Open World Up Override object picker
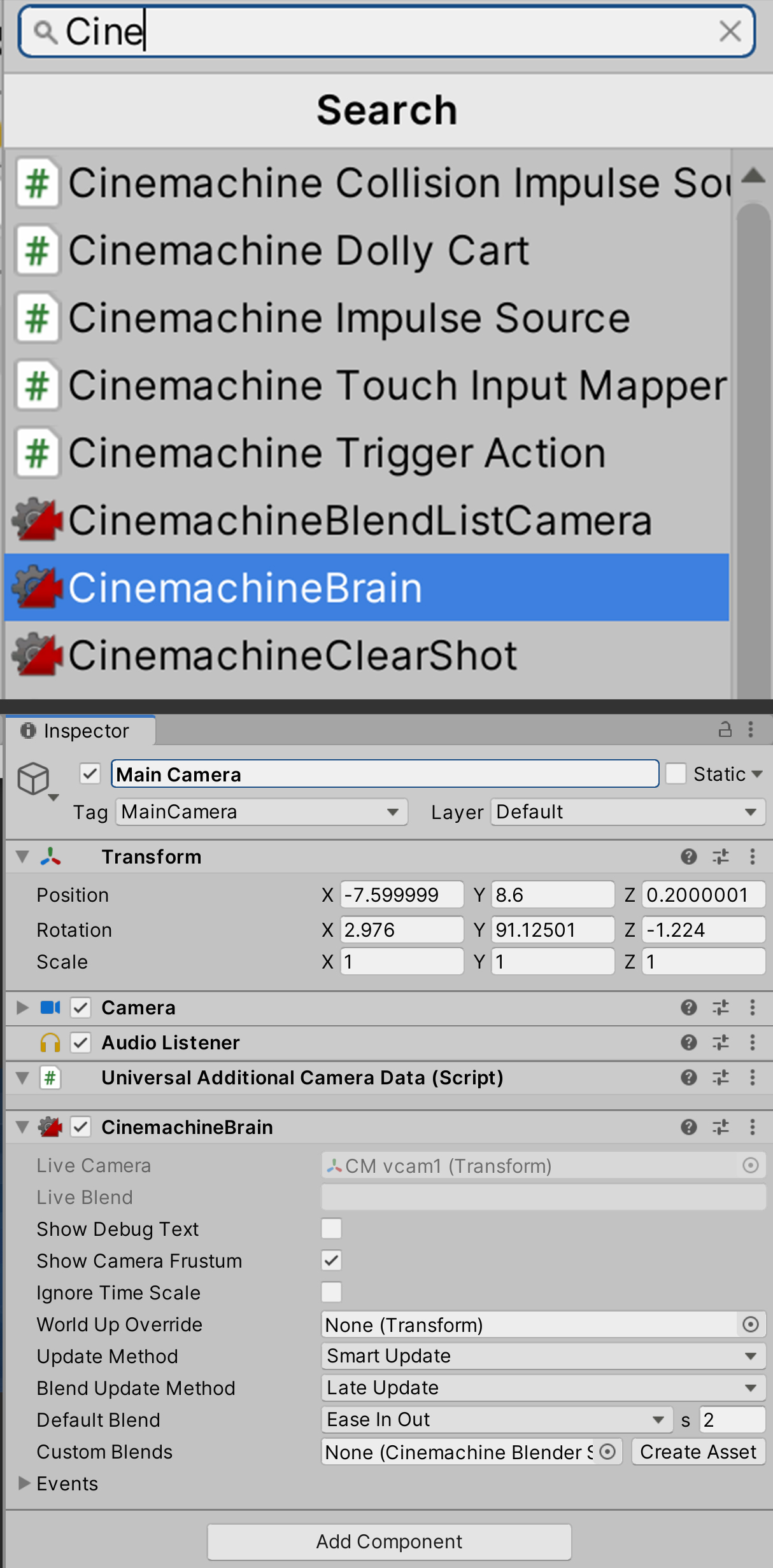The width and height of the screenshot is (773, 1568). (x=751, y=1324)
